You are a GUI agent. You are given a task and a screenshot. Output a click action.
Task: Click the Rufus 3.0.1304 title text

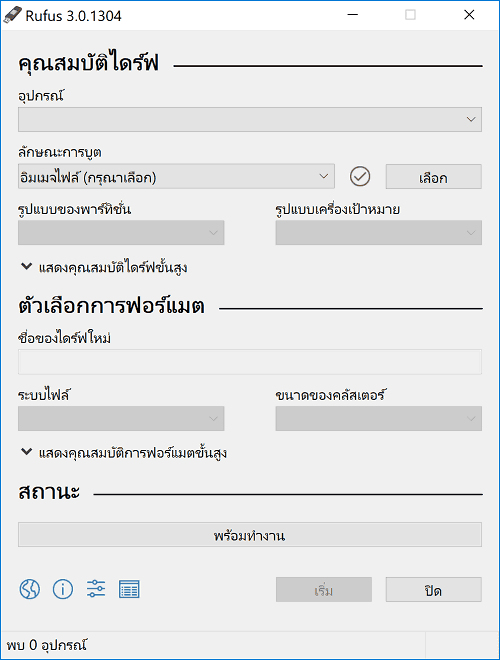(x=73, y=16)
